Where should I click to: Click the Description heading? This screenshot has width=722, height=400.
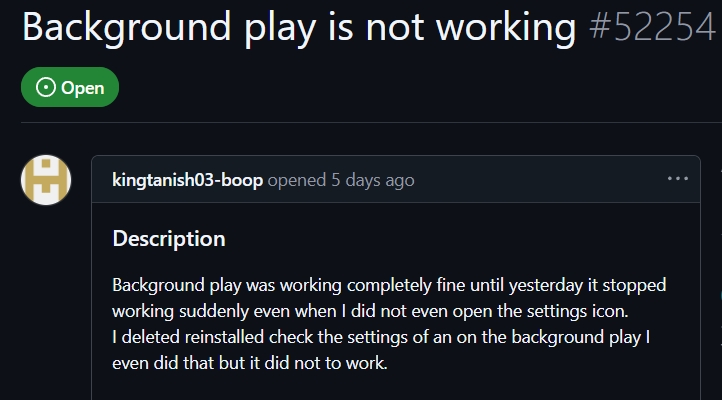[168, 239]
